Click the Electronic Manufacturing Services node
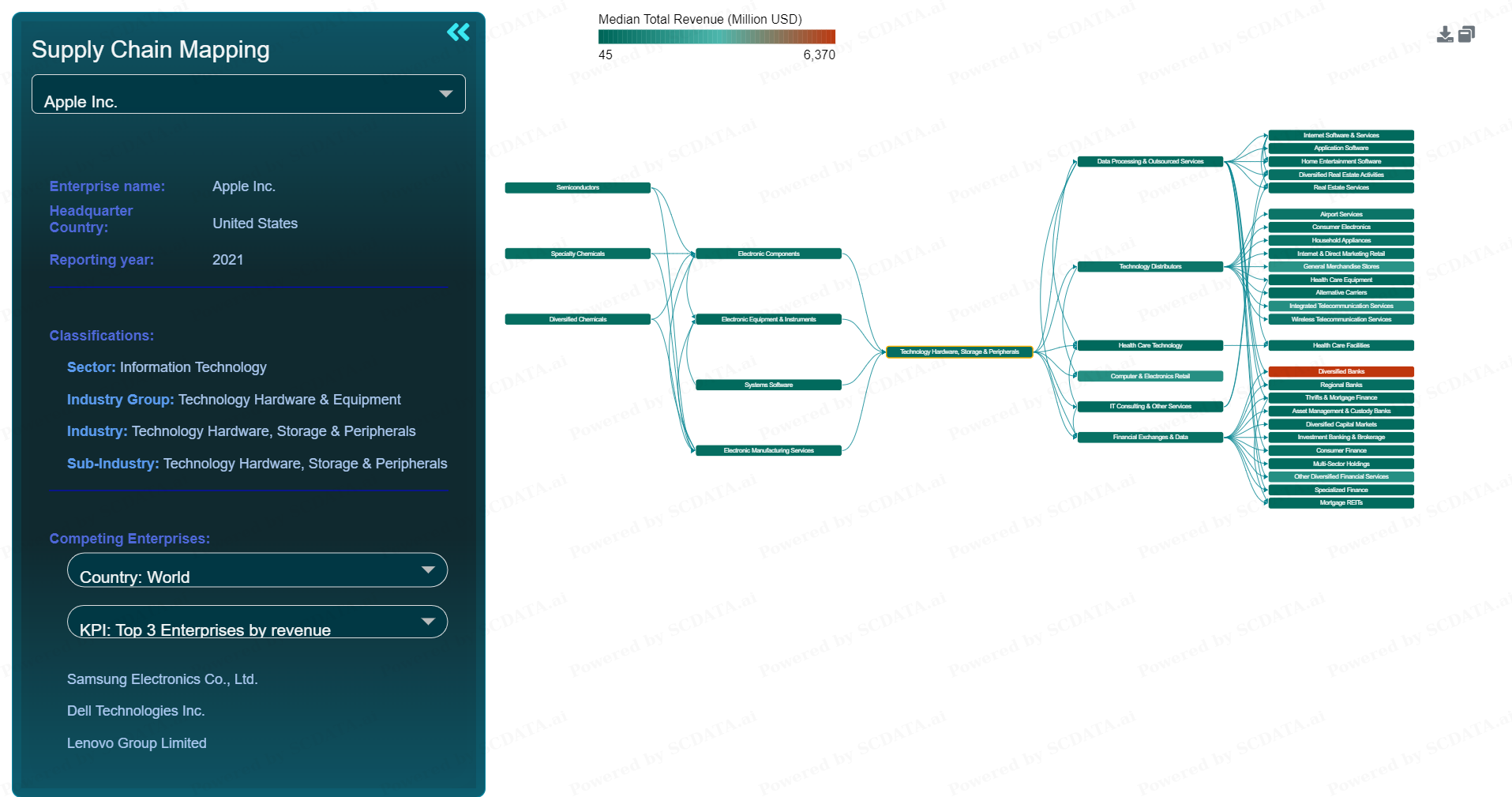This screenshot has width=1512, height=797. tap(768, 450)
